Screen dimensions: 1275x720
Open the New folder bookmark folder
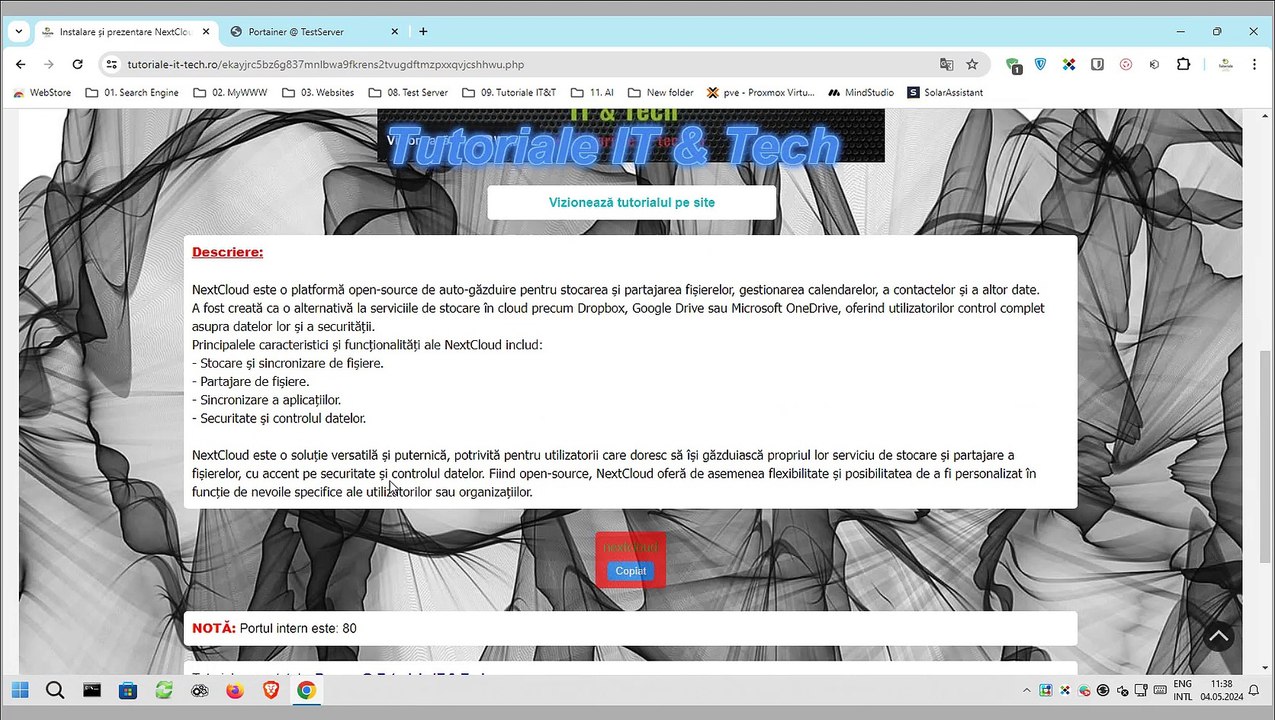(x=660, y=92)
